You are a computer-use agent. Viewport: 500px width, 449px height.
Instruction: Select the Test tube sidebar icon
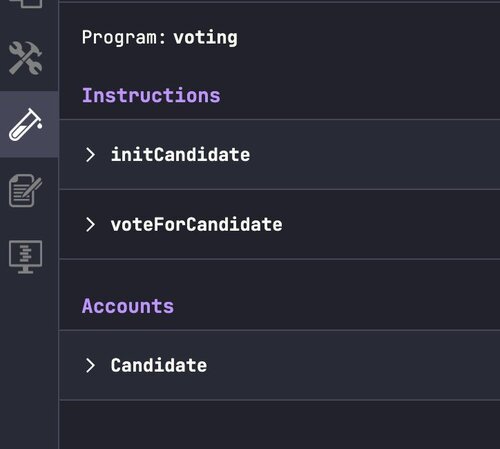pyautogui.click(x=26, y=124)
